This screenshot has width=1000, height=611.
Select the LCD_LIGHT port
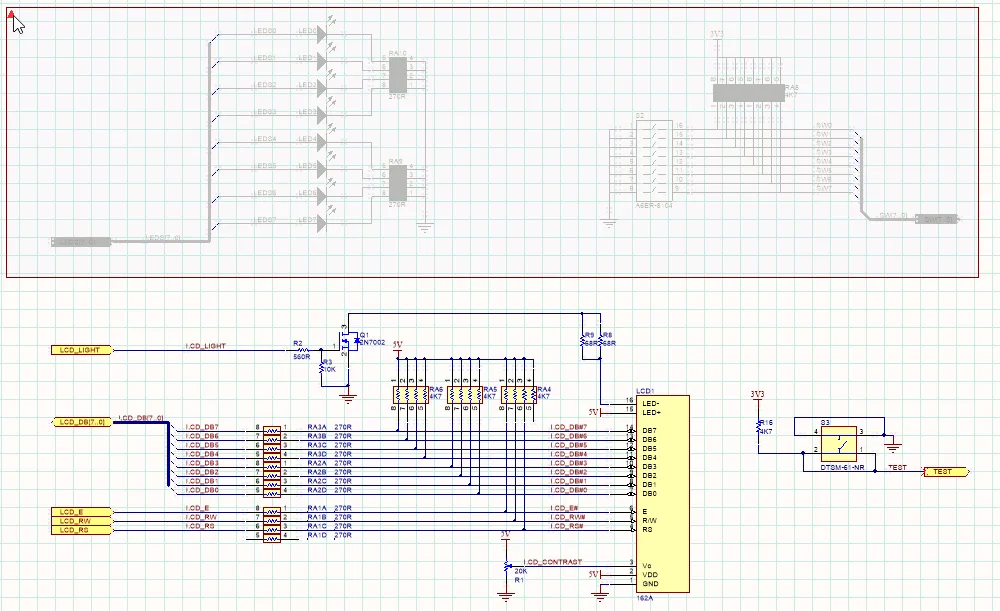[83, 350]
